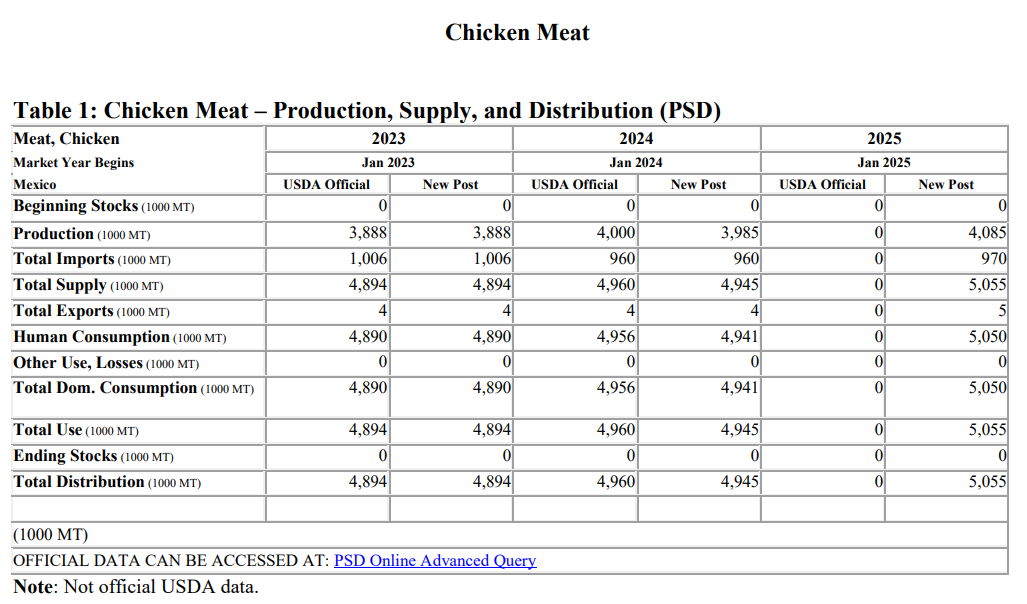Select 2025 New Post Total Exports value 5
1027x604 pixels.
coord(1002,311)
